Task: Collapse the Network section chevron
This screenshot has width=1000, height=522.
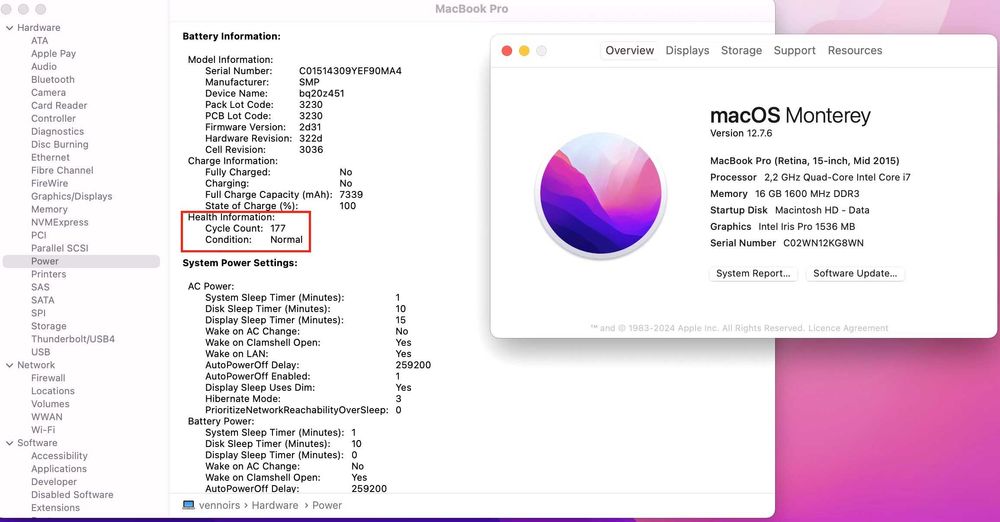Action: 10,366
